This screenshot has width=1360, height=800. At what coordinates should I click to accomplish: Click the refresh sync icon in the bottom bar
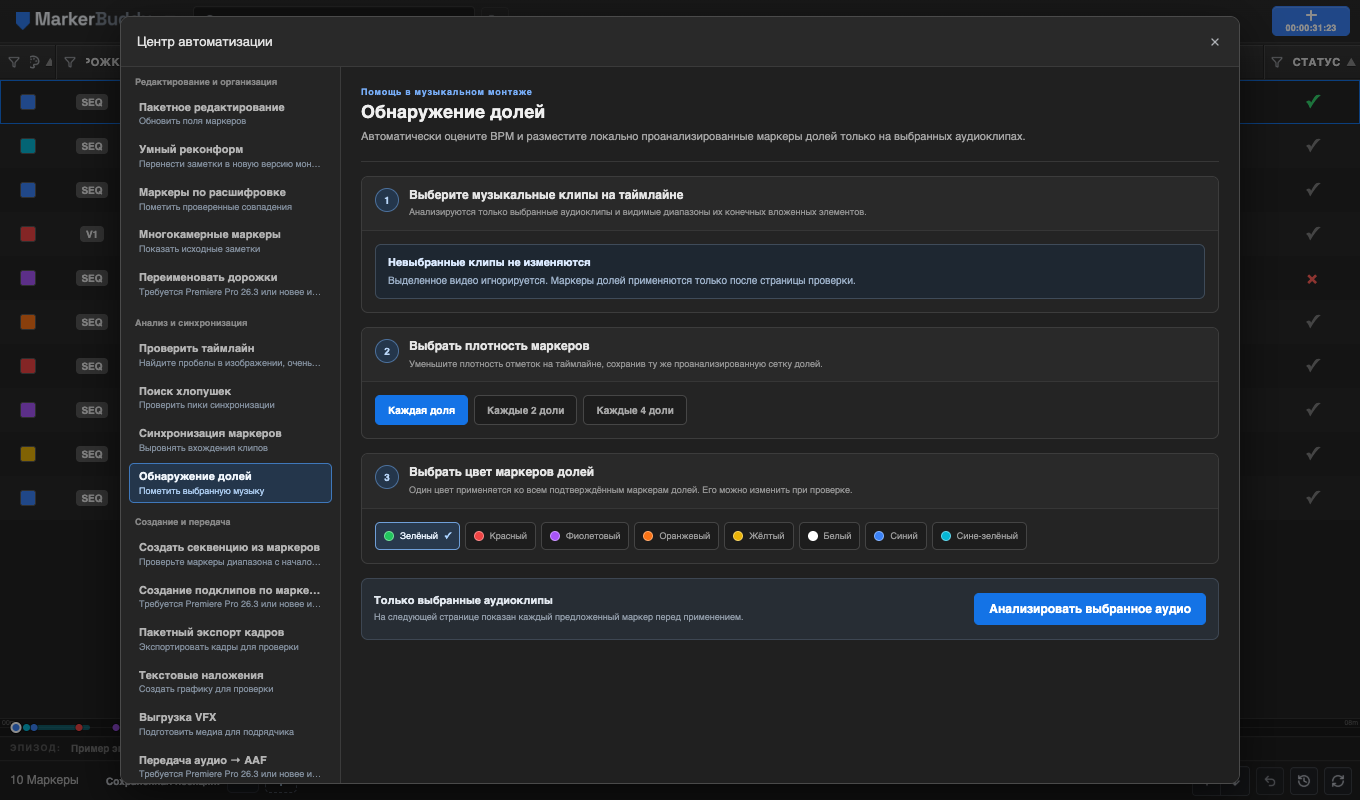coord(1336,780)
